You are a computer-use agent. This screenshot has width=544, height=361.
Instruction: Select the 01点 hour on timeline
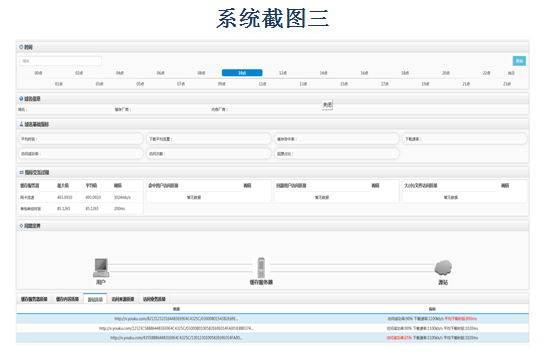click(x=59, y=84)
